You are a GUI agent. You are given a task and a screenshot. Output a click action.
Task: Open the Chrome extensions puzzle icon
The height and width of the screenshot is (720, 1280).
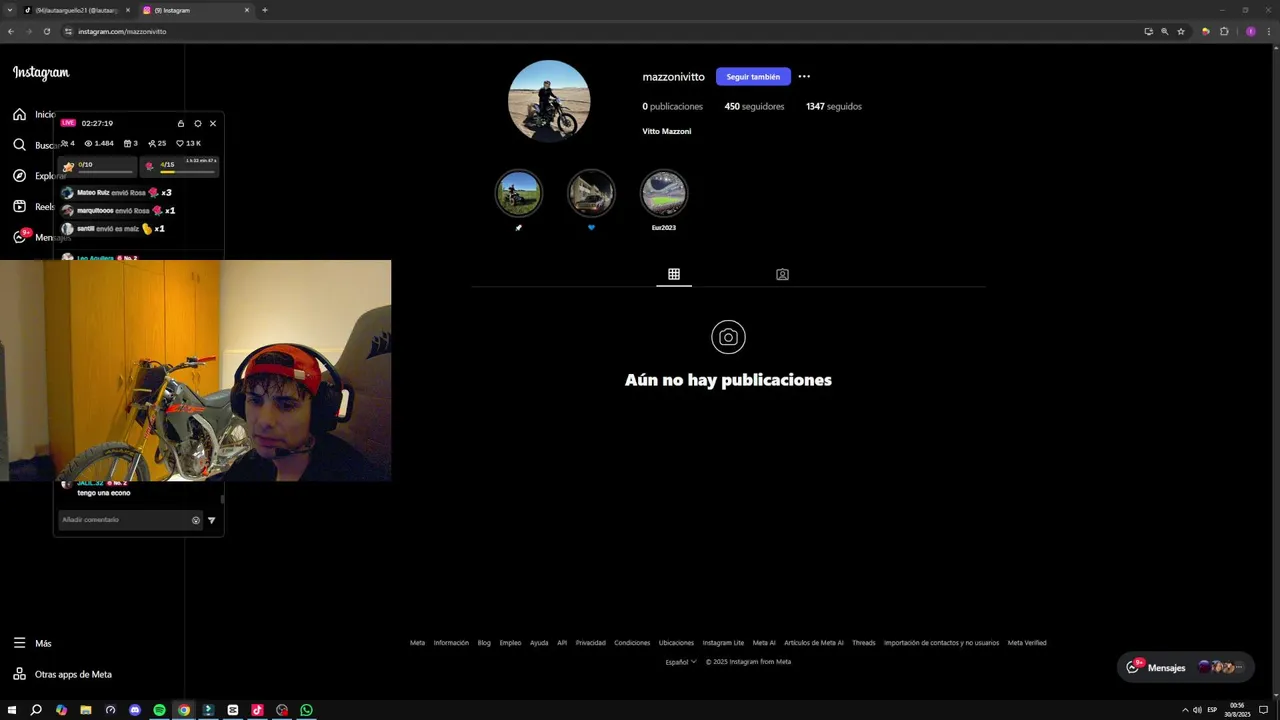[x=1224, y=31]
